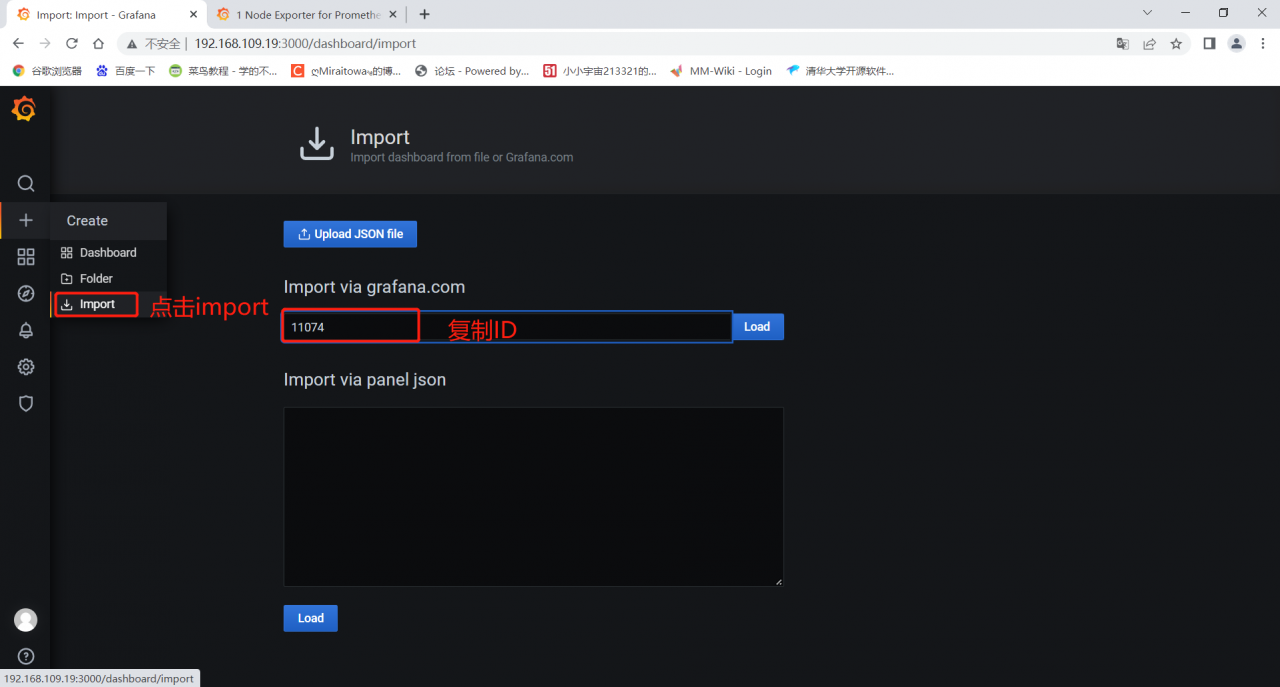The width and height of the screenshot is (1280, 687).
Task: Open the 菜鸟教程 bookmark
Action: point(223,71)
